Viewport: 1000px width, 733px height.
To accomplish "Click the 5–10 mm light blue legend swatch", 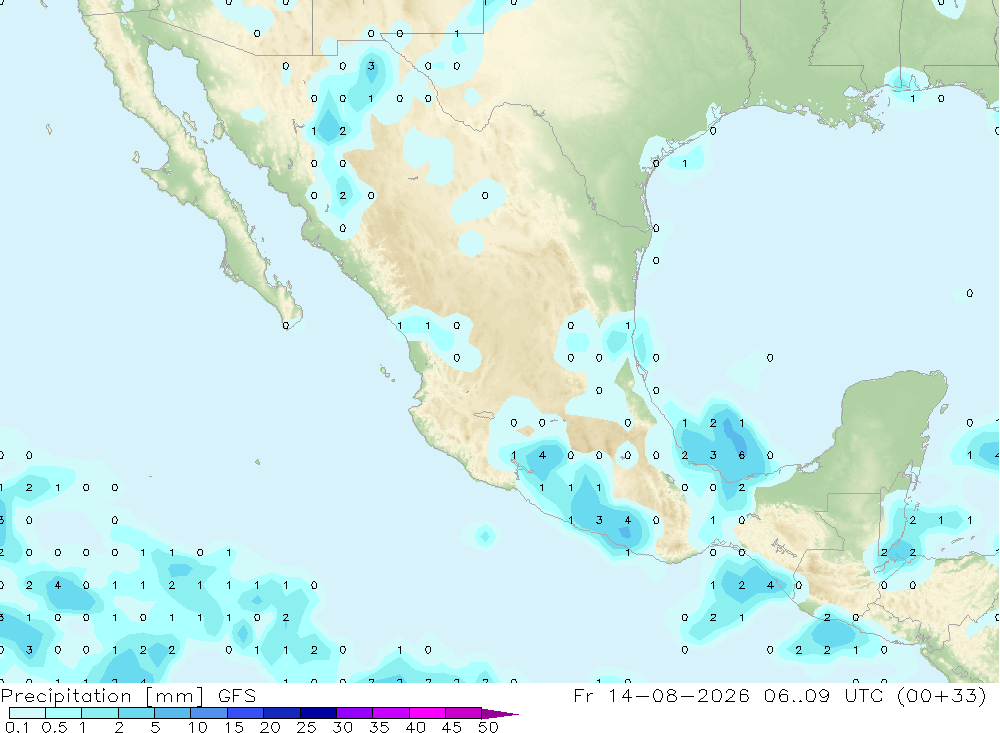I will tap(173, 713).
